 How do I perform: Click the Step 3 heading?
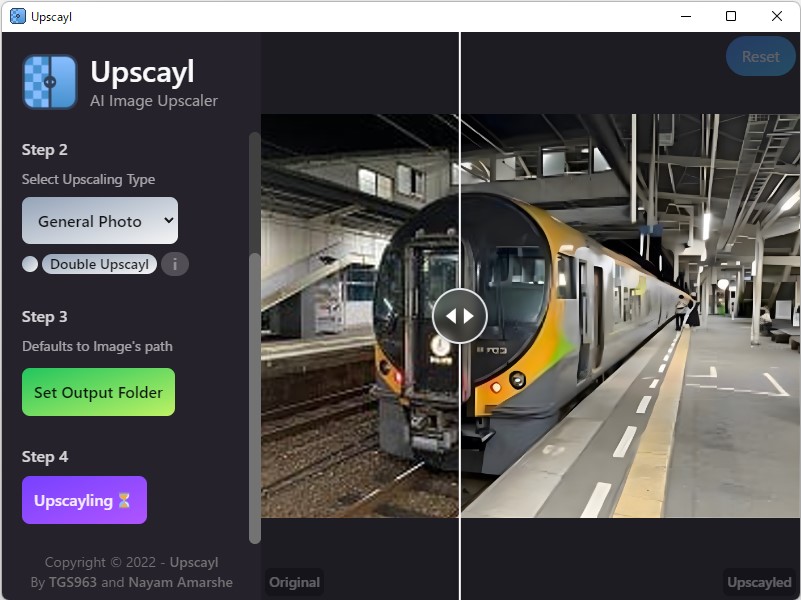coord(44,317)
